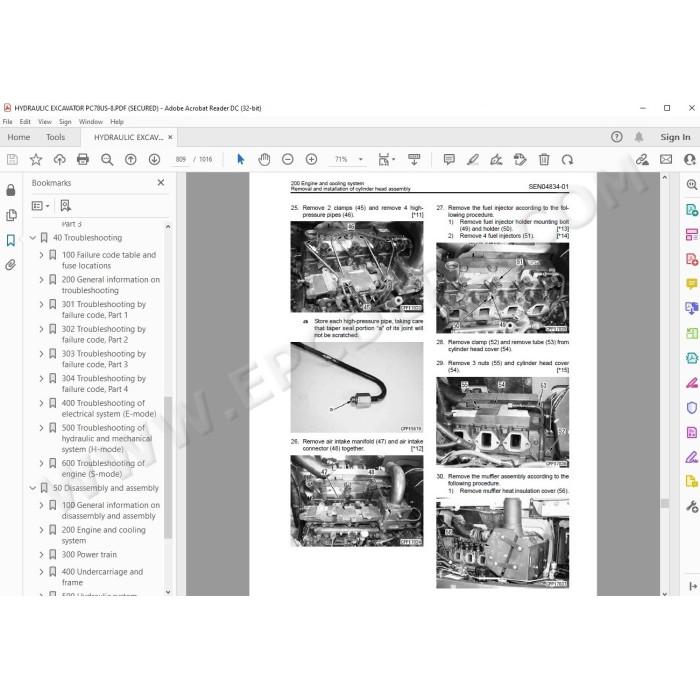Screen dimensions: 700x700
Task: Open Find text magnifier icon
Action: 107,159
